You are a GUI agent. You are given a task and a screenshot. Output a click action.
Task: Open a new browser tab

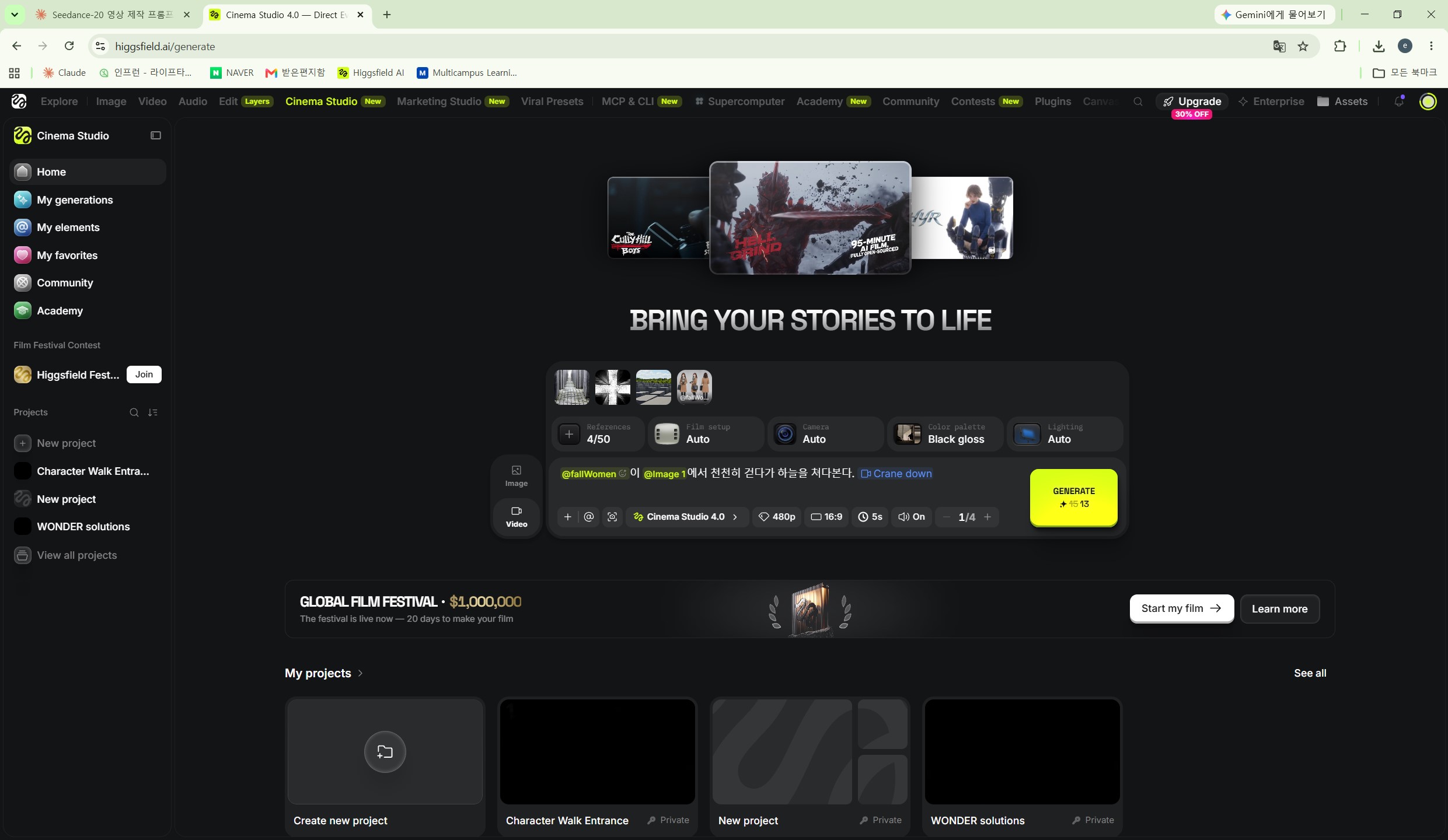(x=386, y=15)
